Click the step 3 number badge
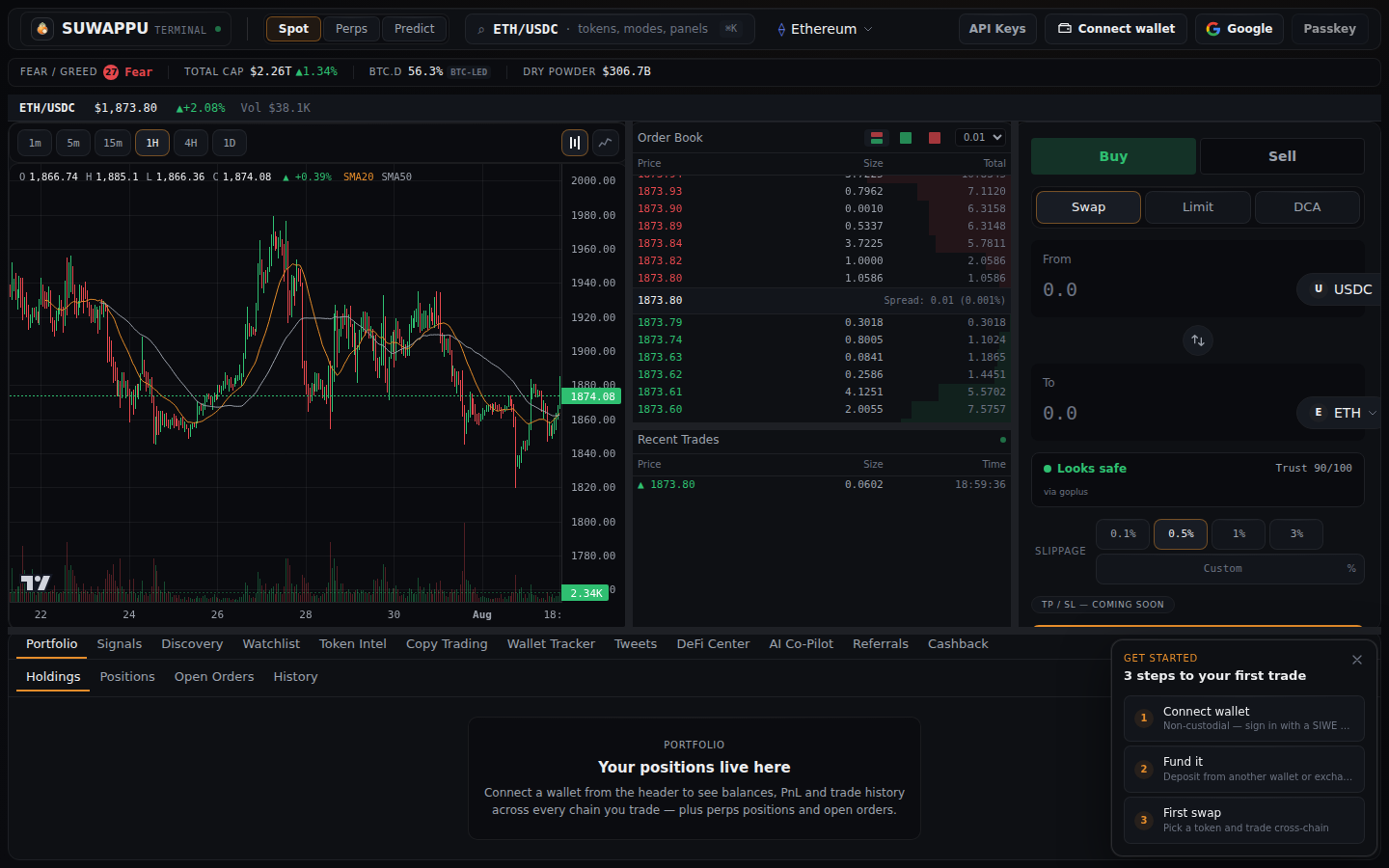Image resolution: width=1389 pixels, height=868 pixels. click(x=1144, y=821)
